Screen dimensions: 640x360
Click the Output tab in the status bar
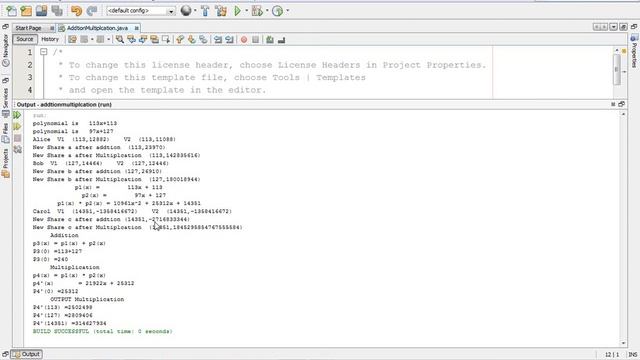tap(27, 354)
